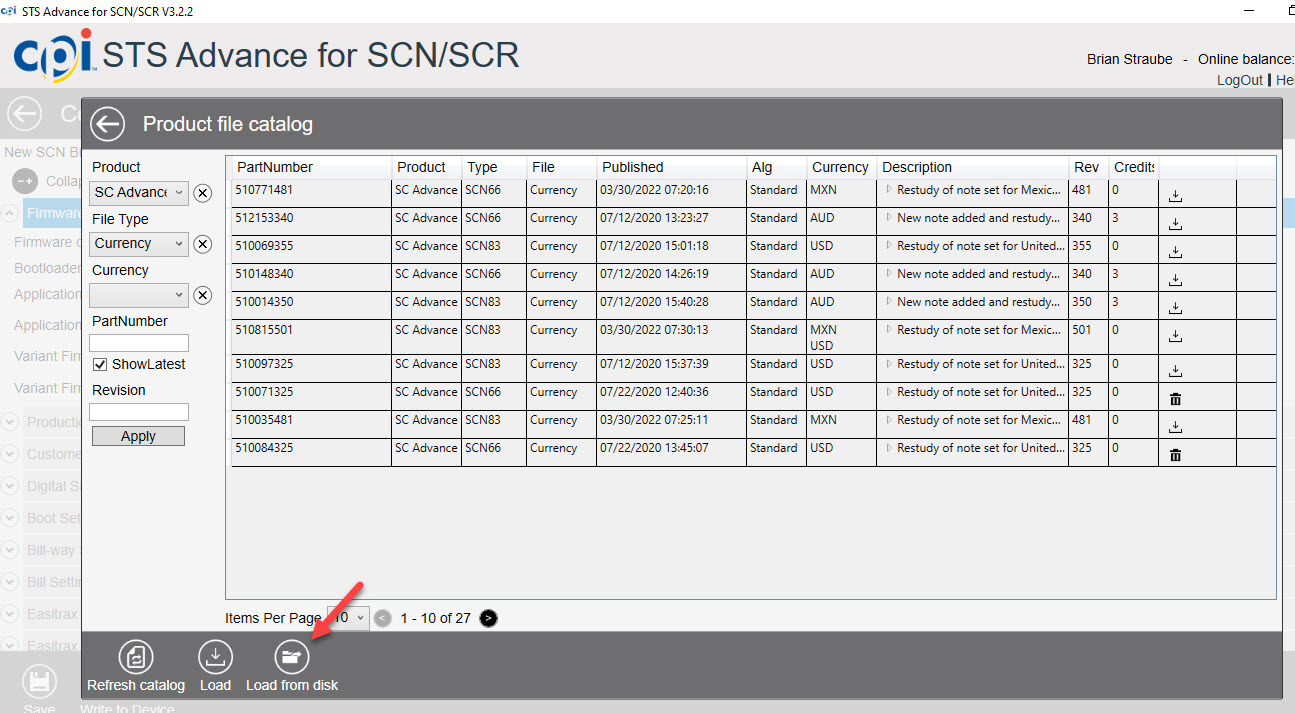Expand description of part 512153340
This screenshot has width=1295, height=713.
[x=888, y=218]
